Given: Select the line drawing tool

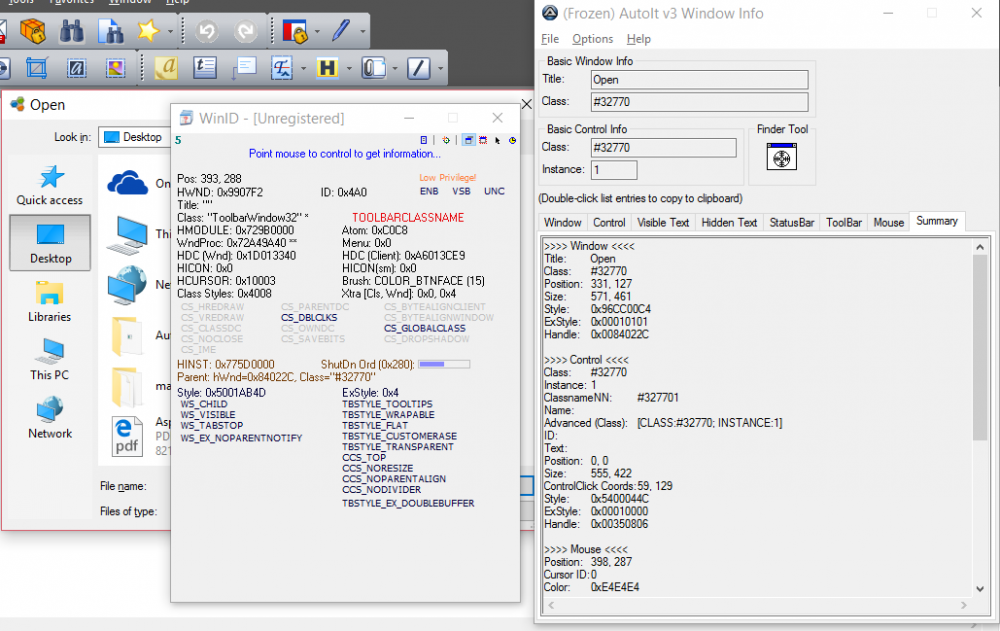Looking at the screenshot, I should [418, 68].
